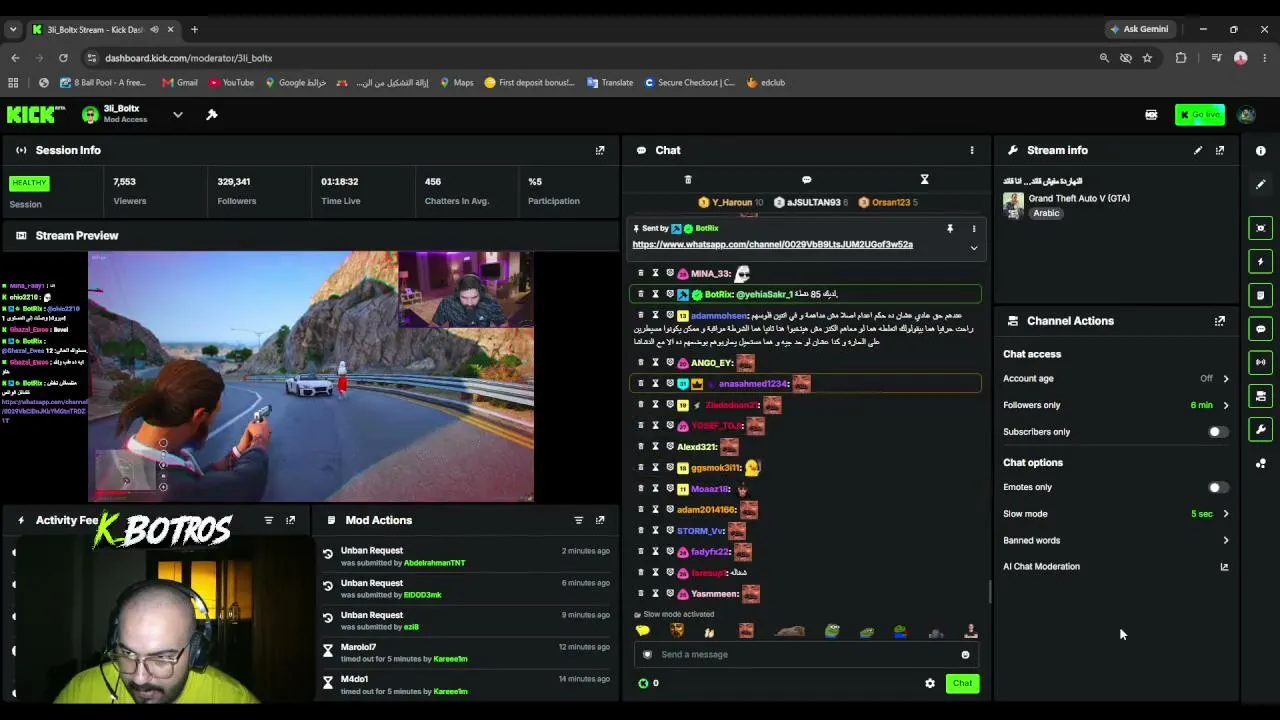Image resolution: width=1280 pixels, height=720 pixels.
Task: Filter the Activity Feed list
Action: 268,520
